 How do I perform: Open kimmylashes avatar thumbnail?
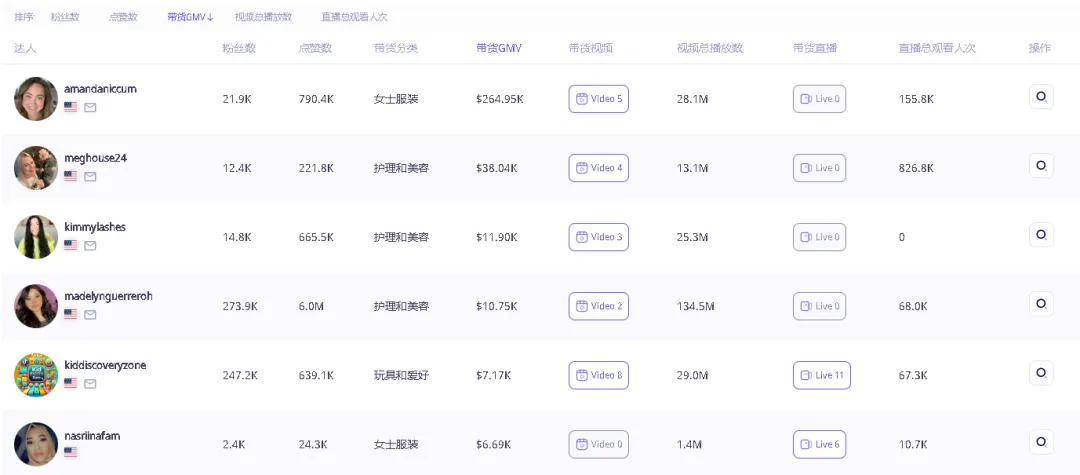point(36,237)
